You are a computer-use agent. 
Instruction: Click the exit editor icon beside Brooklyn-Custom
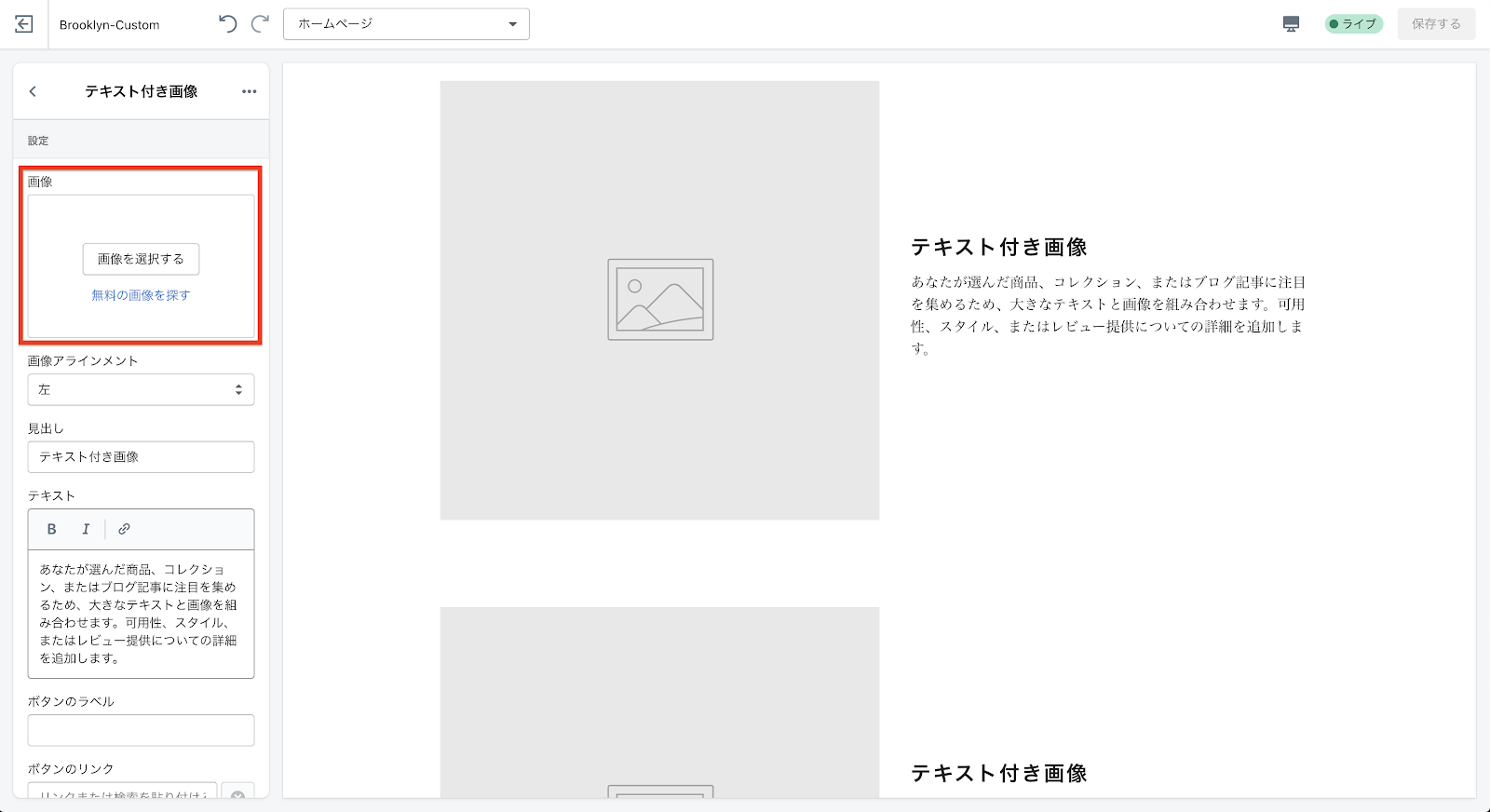24,24
